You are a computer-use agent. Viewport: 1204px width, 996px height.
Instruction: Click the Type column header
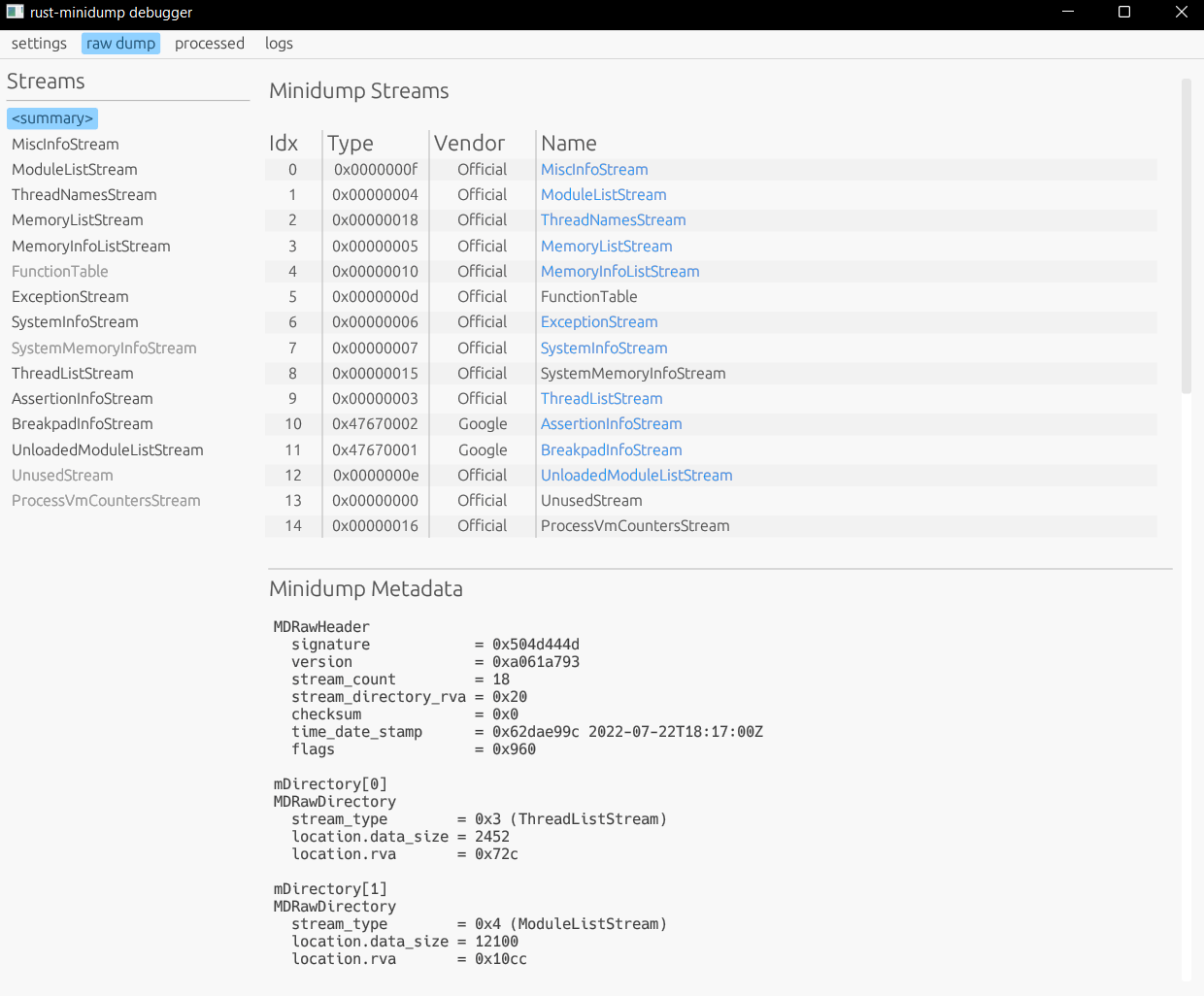(x=351, y=143)
